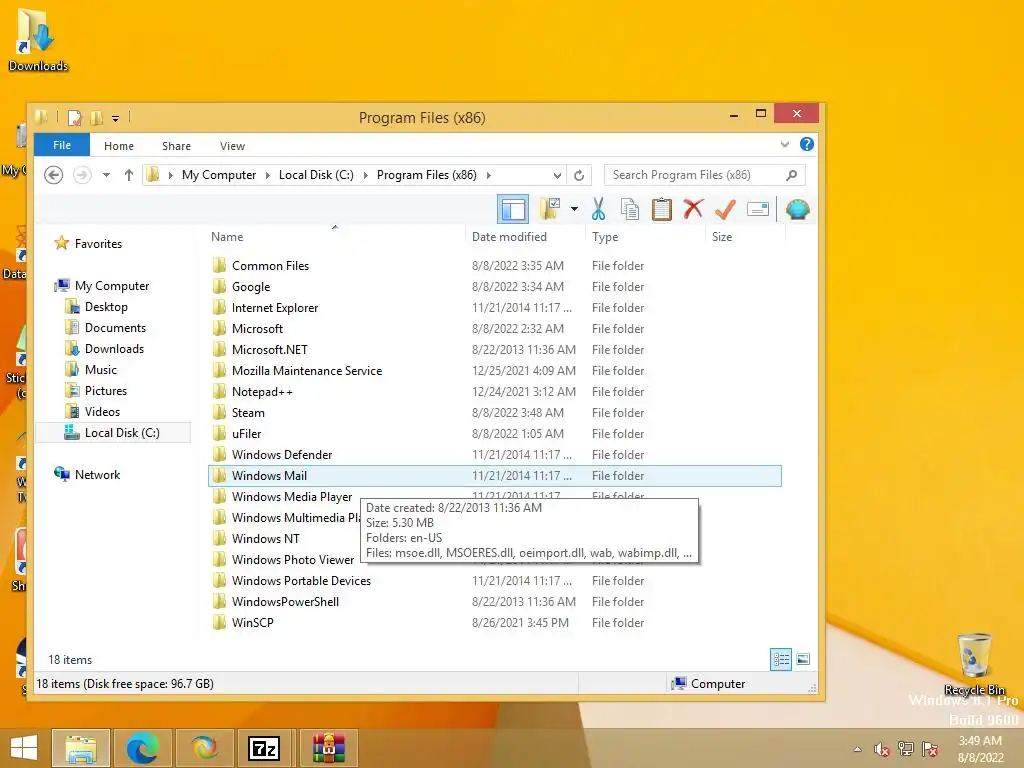Select Pictures in the navigation pane
The image size is (1024, 768).
[106, 390]
